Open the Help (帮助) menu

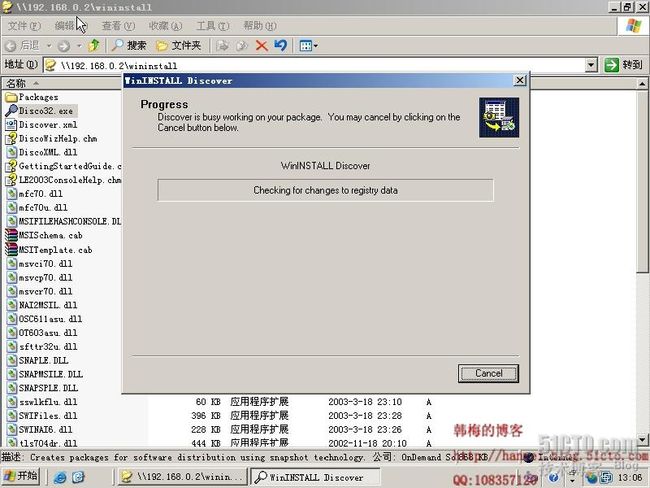pos(260,26)
